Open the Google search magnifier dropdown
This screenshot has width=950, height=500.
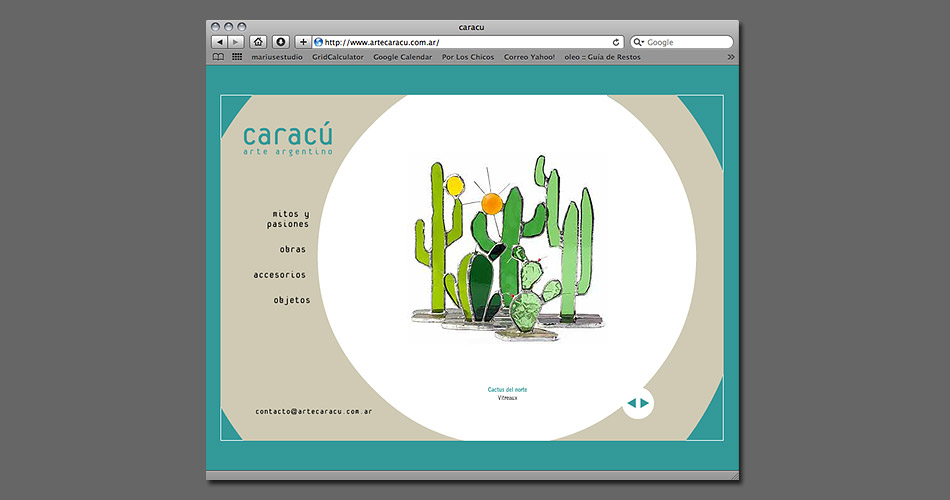(639, 42)
